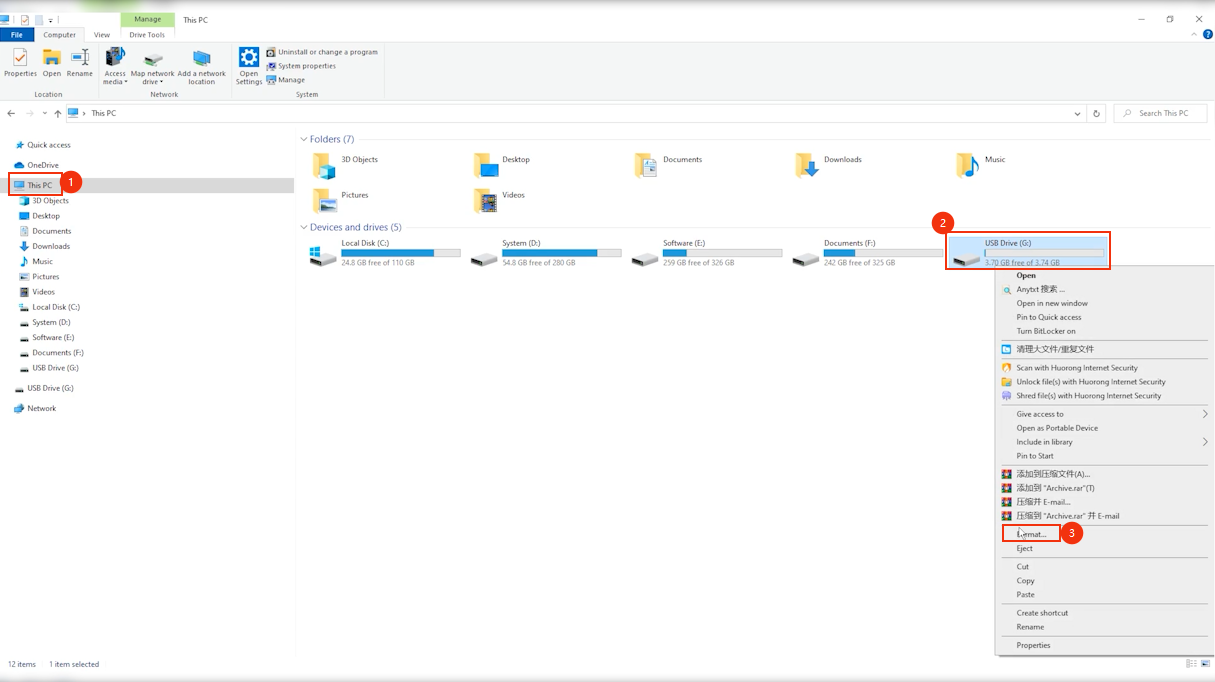Open the Access media ribbon dropdown

tap(115, 66)
